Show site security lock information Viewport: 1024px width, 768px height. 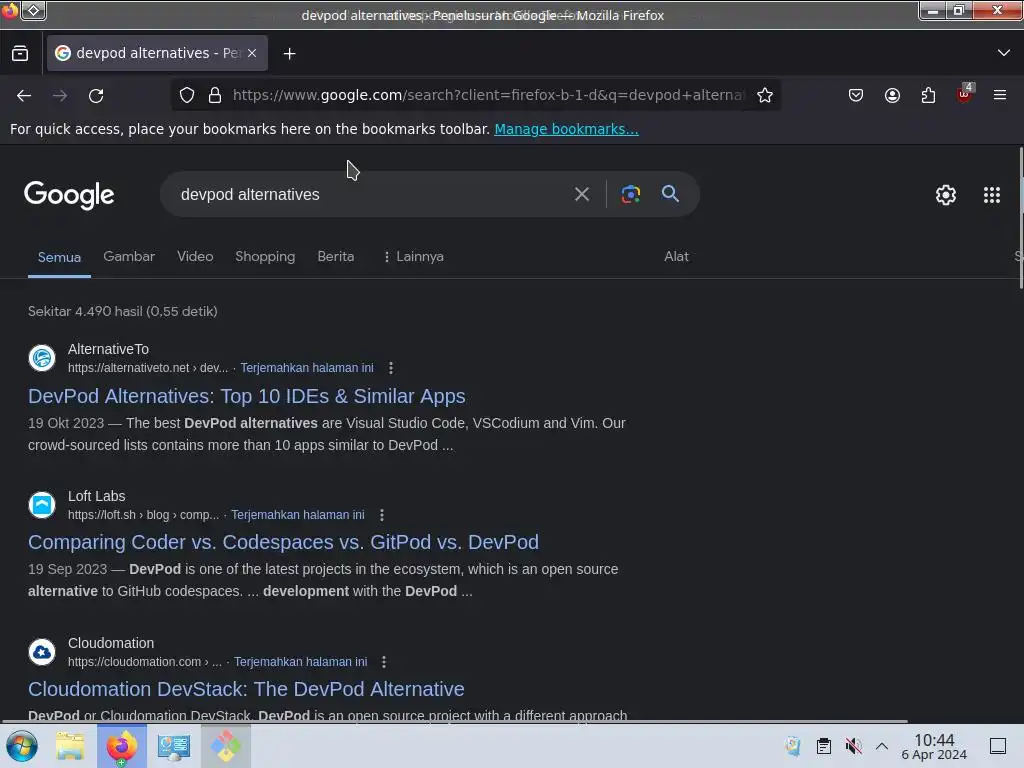point(215,95)
